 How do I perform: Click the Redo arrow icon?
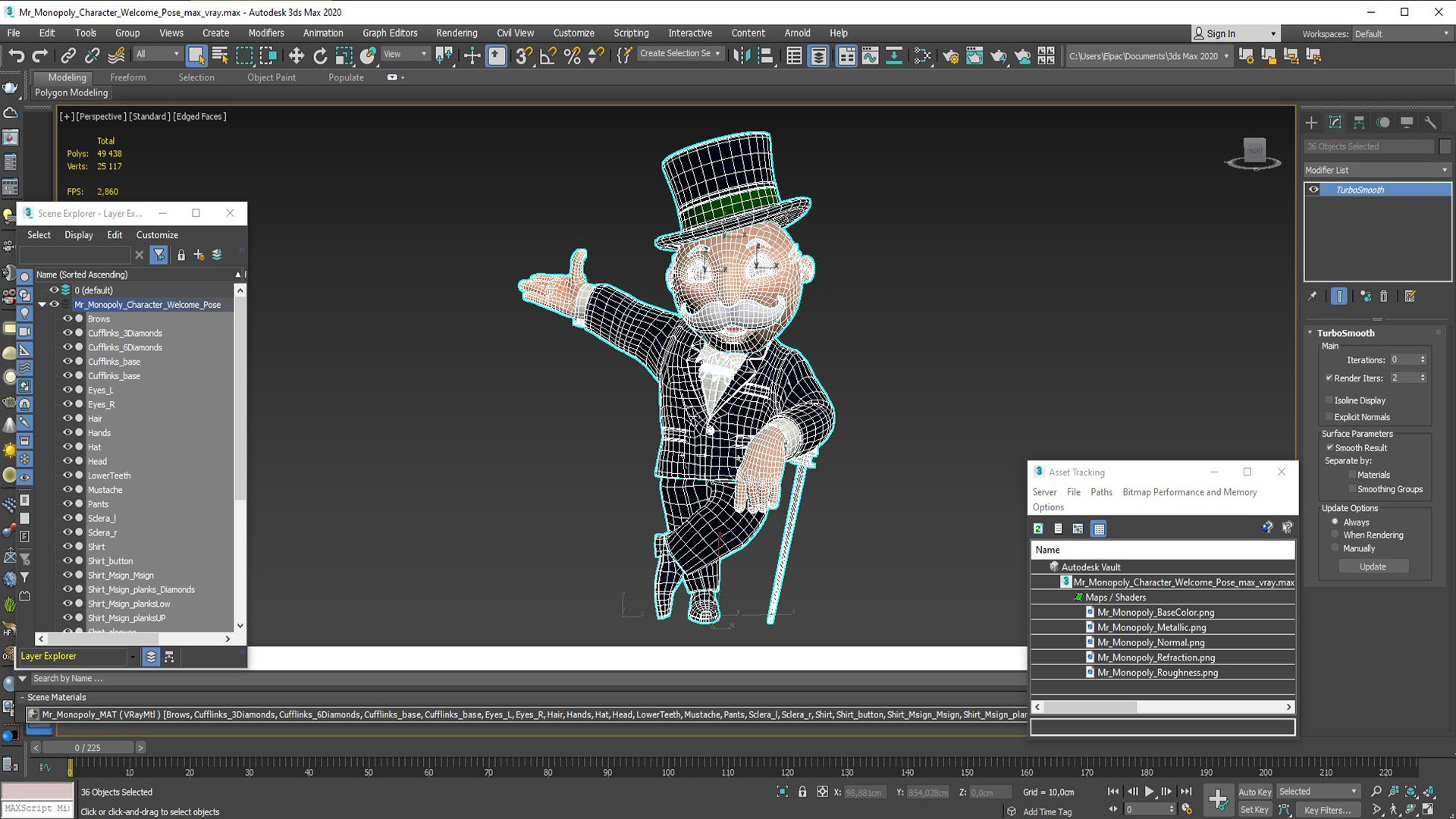coord(40,55)
